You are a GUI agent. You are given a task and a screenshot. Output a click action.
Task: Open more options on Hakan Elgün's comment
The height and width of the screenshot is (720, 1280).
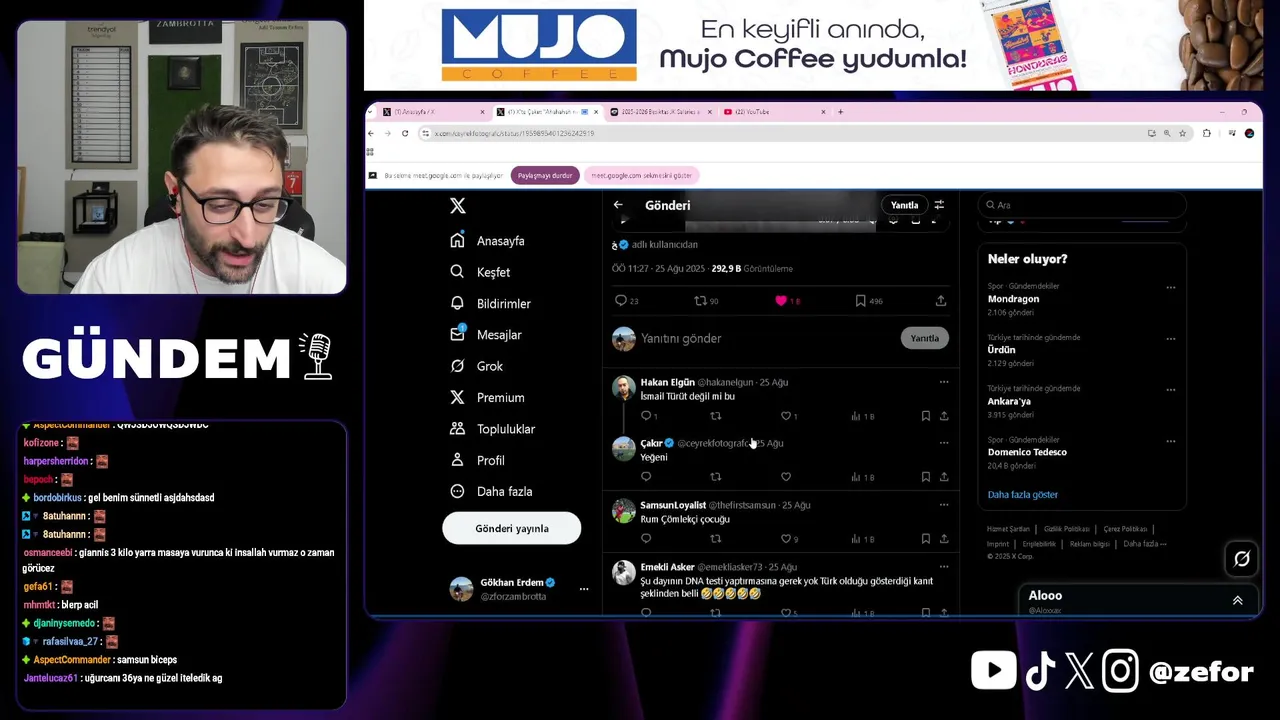coord(944,382)
